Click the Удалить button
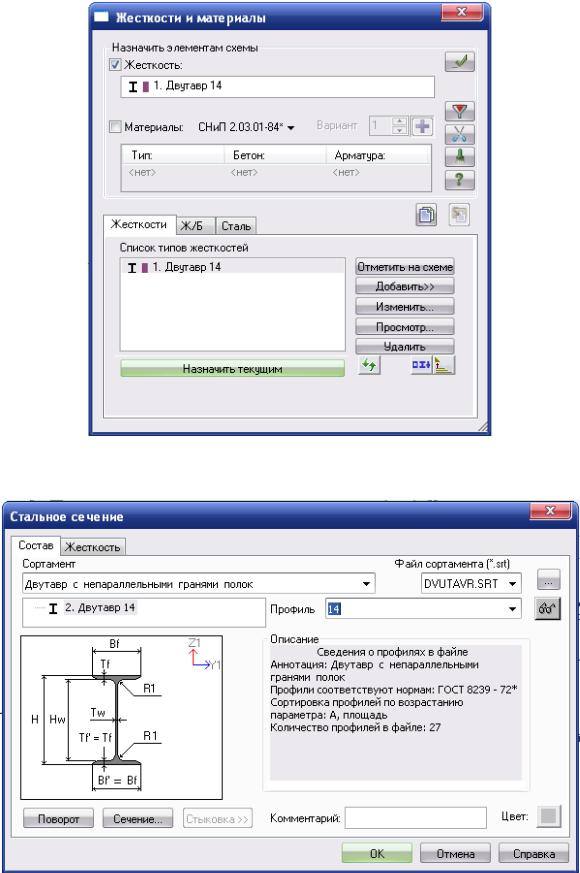Screen dimensions: 580x873 tap(405, 347)
